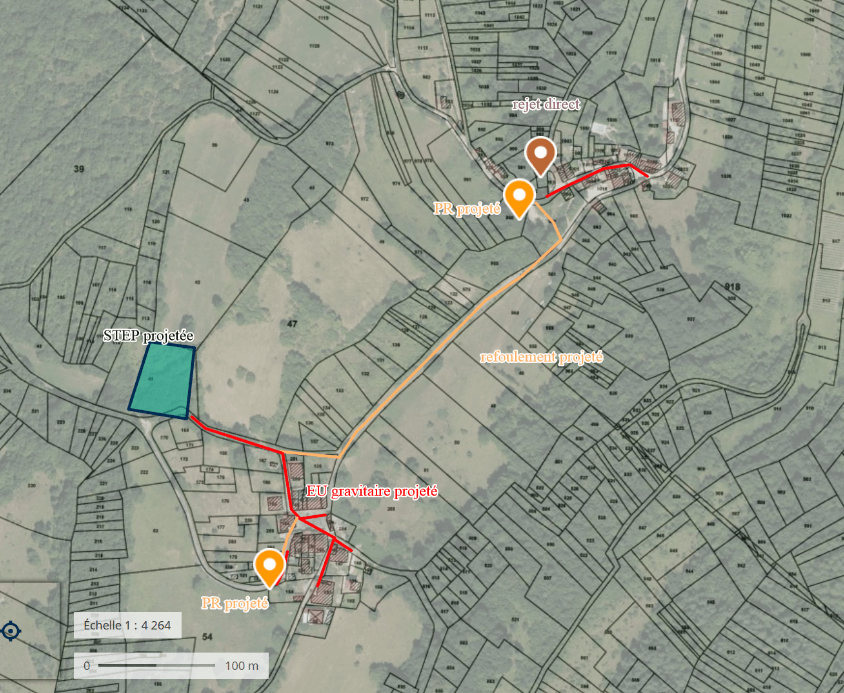844x693 pixels.
Task: Click the refoulement projeté label
Action: 541,356
